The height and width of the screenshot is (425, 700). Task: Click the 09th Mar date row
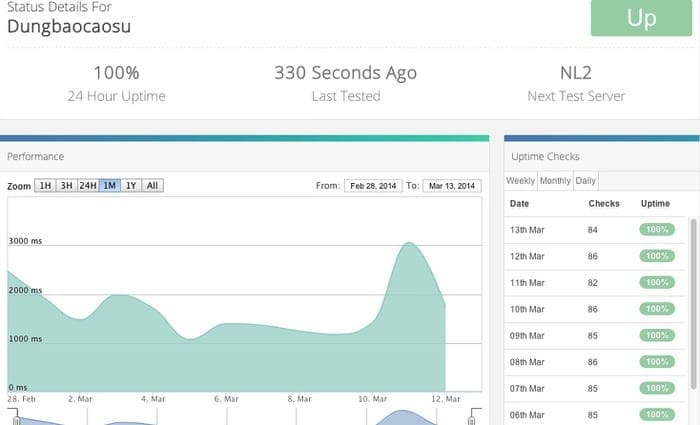click(x=595, y=336)
